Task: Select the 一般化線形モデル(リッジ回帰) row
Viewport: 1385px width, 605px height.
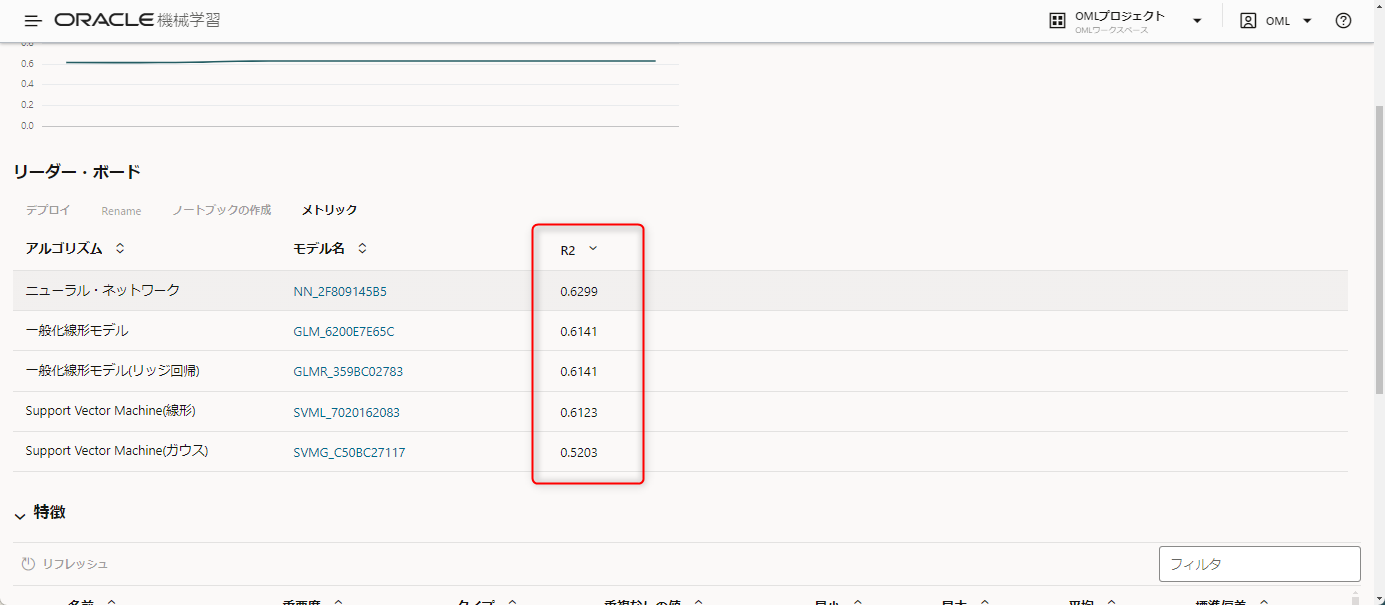Action: point(680,371)
